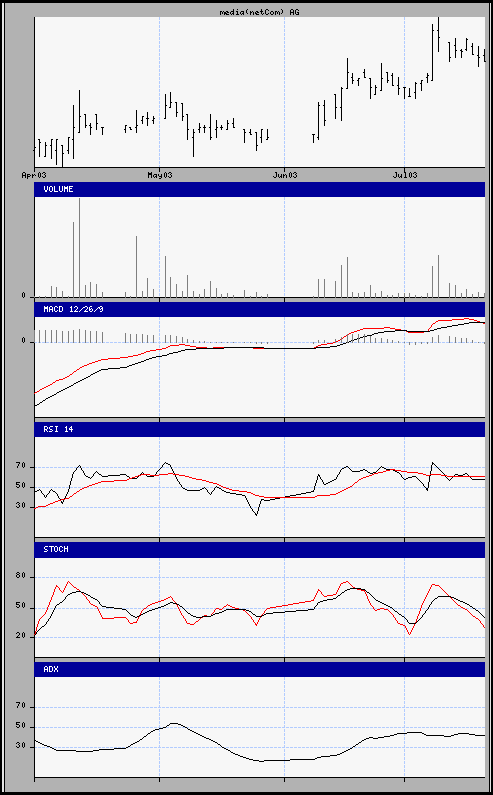This screenshot has height=795, width=493.
Task: Click the STOCH panel header
Action: tap(260, 550)
